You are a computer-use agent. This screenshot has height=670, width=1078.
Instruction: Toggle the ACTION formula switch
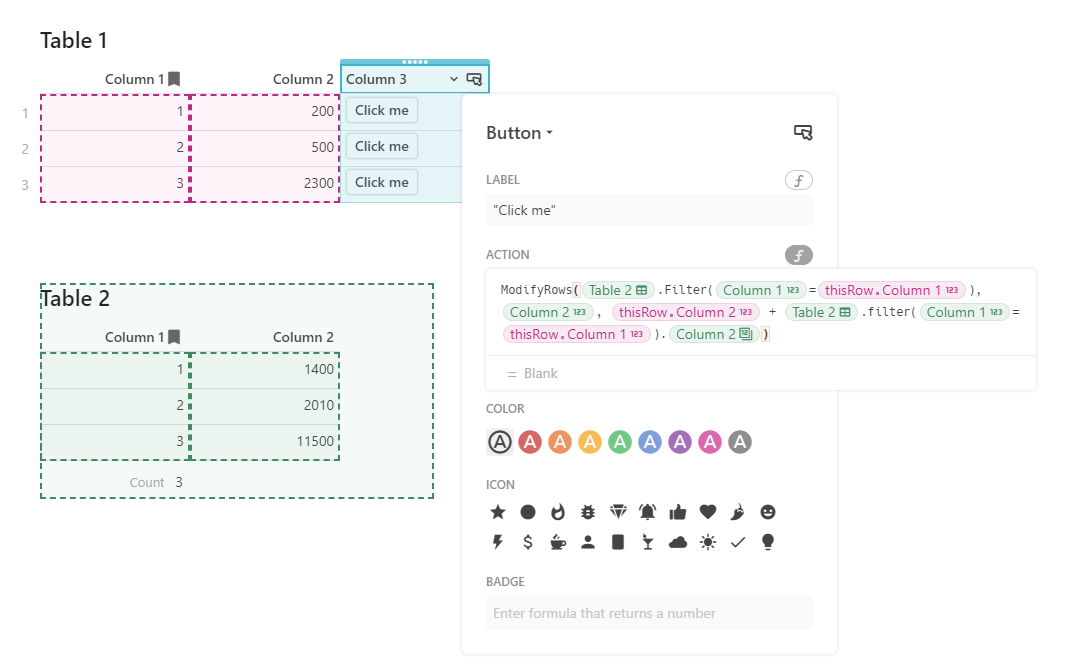pyautogui.click(x=799, y=255)
